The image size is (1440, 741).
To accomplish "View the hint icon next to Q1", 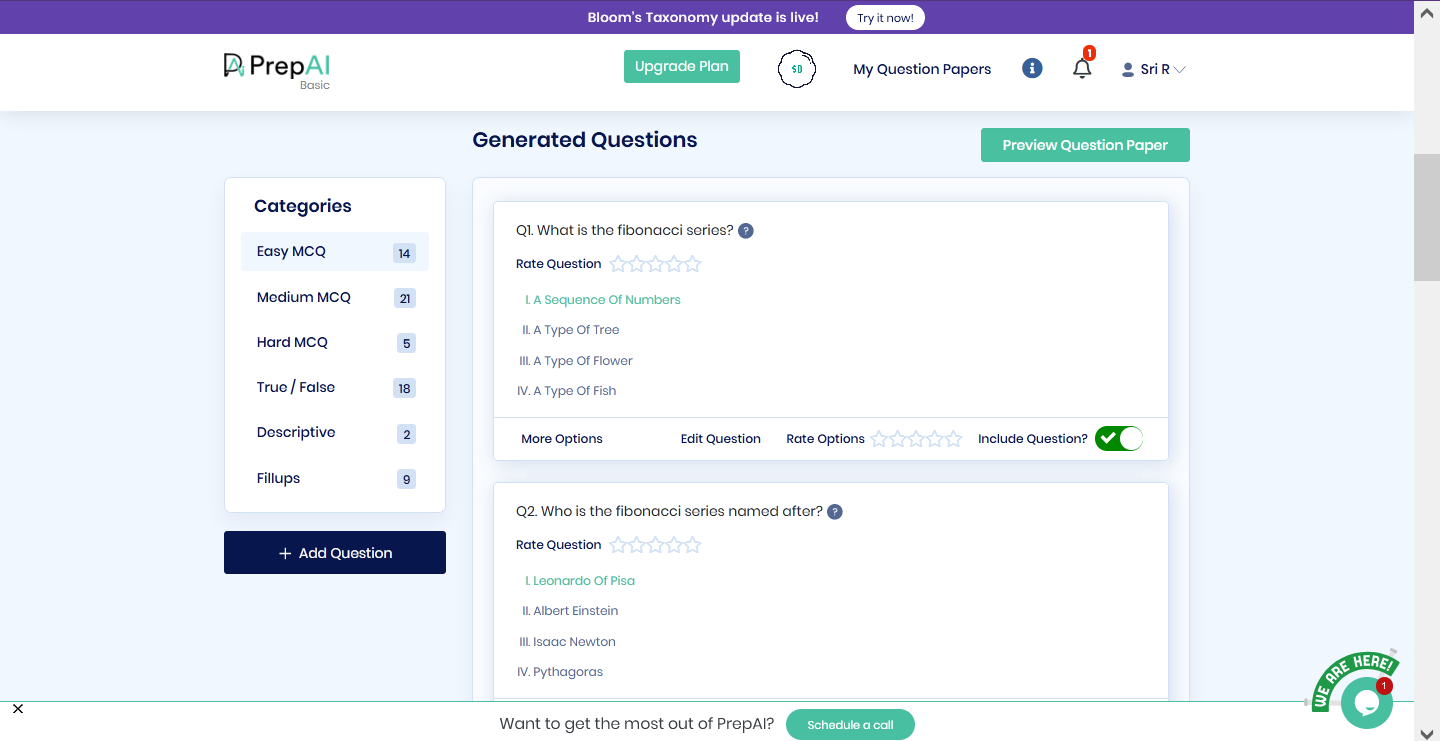I will pyautogui.click(x=745, y=230).
